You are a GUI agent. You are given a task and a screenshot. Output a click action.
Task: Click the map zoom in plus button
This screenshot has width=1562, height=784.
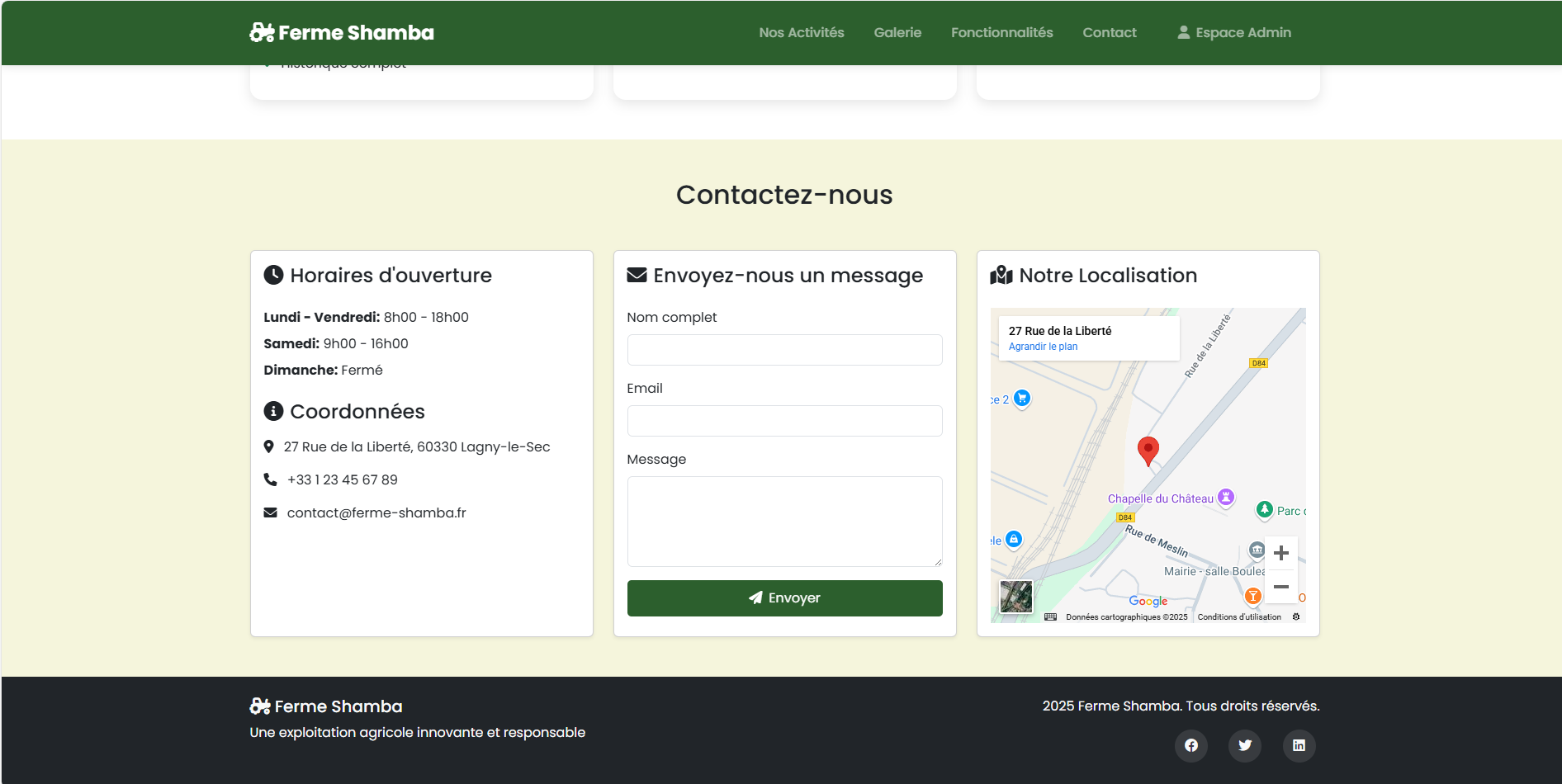[x=1280, y=553]
